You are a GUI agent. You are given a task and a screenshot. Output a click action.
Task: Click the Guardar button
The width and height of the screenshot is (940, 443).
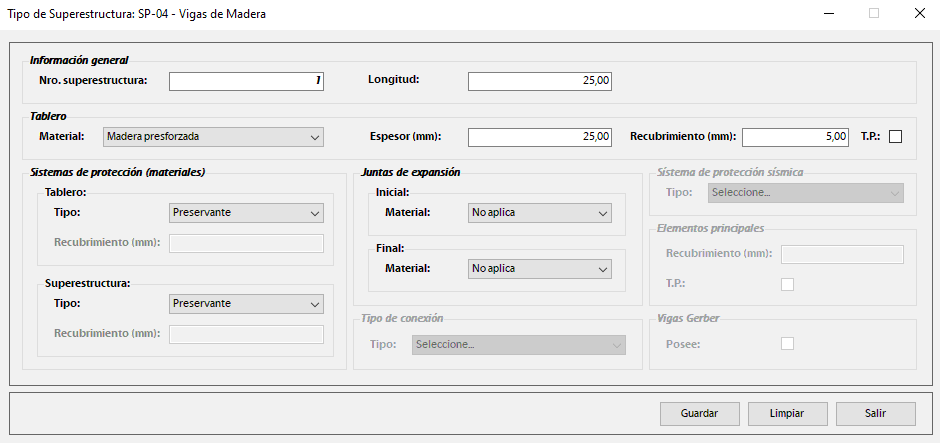pyautogui.click(x=700, y=413)
